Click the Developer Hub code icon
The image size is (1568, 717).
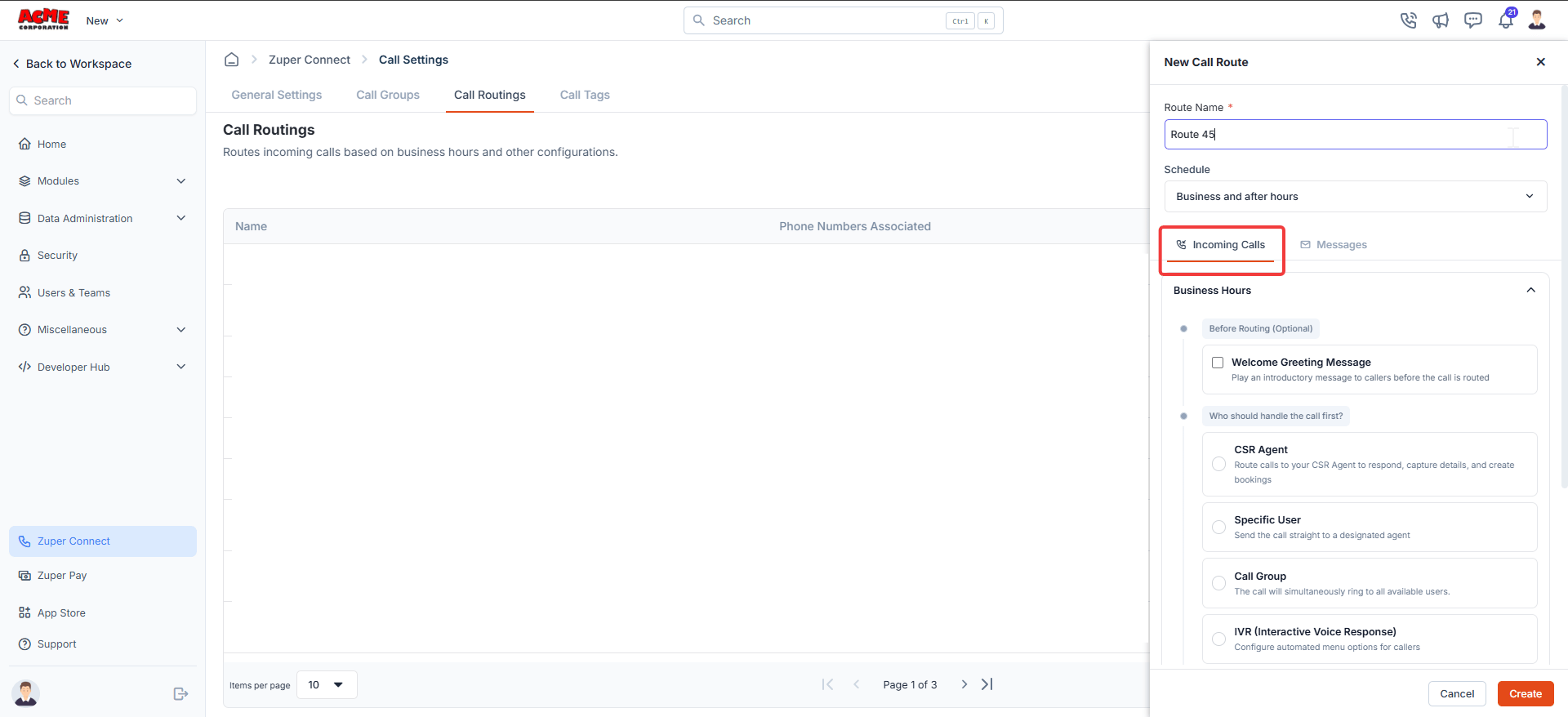(x=24, y=367)
